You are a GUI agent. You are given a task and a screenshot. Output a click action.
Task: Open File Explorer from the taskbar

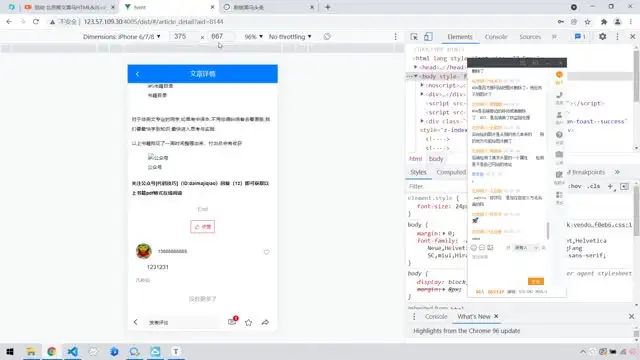click(x=31, y=351)
